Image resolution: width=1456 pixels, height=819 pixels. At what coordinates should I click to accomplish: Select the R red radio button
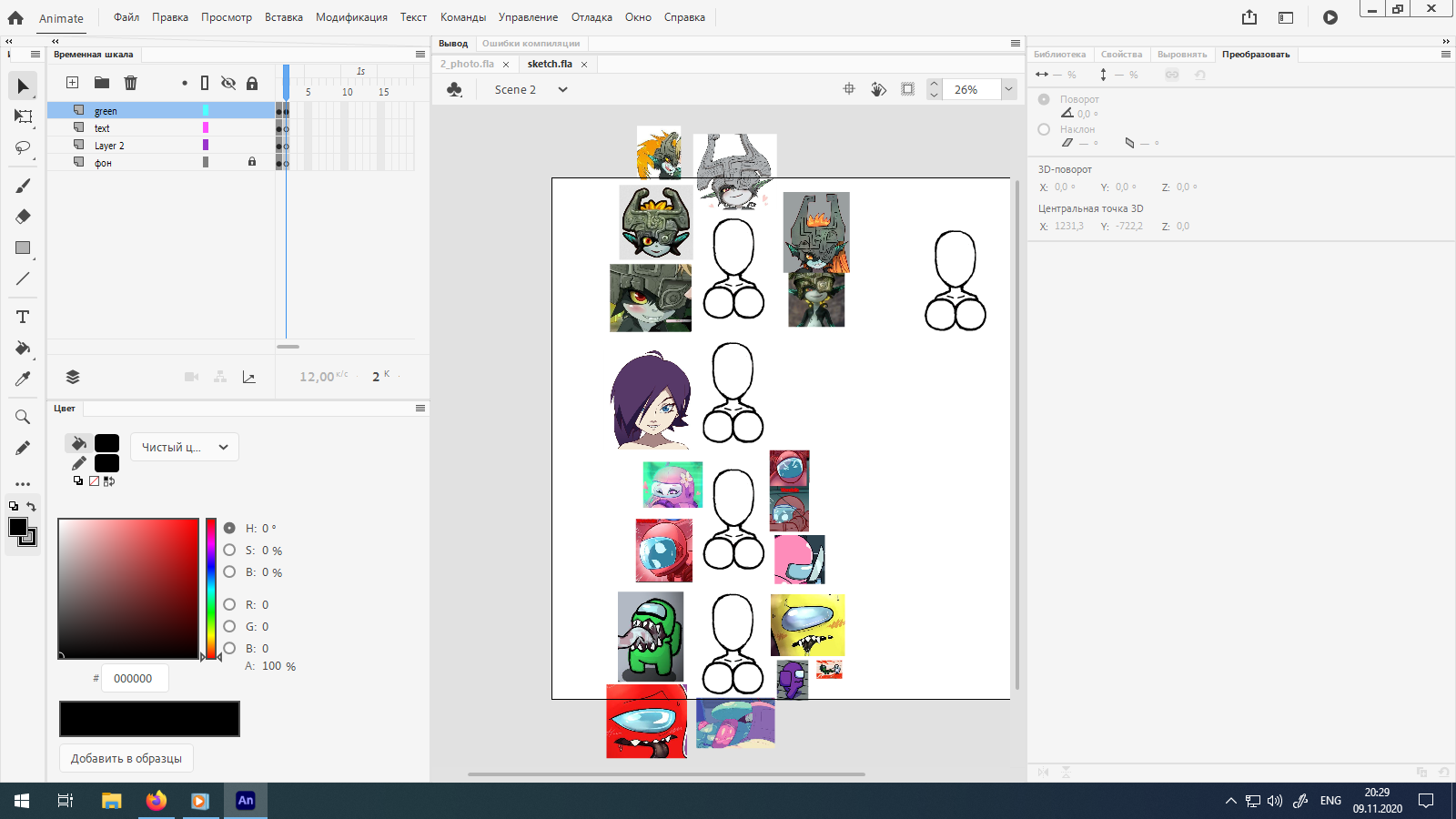[x=229, y=604]
